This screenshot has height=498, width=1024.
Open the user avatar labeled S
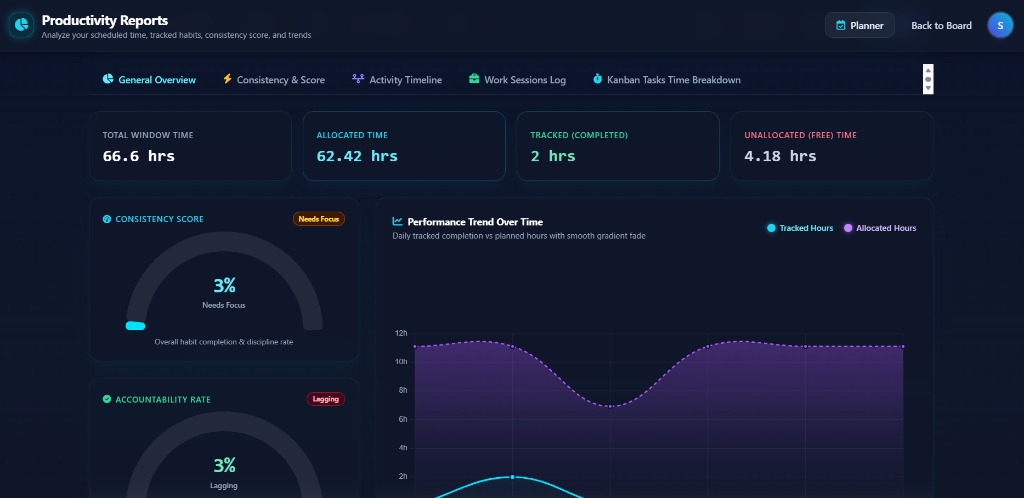click(x=1000, y=25)
